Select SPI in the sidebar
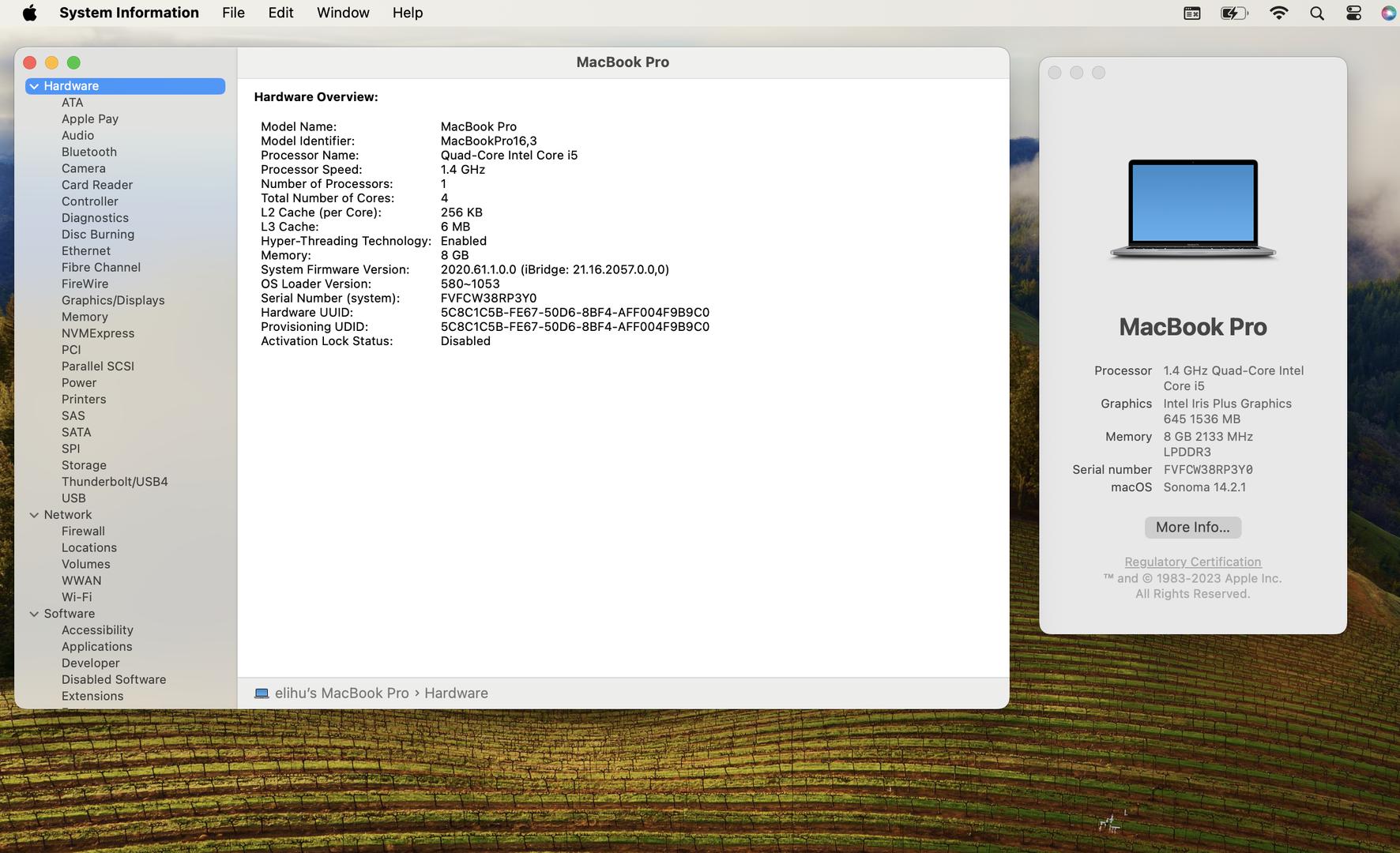 (71, 449)
